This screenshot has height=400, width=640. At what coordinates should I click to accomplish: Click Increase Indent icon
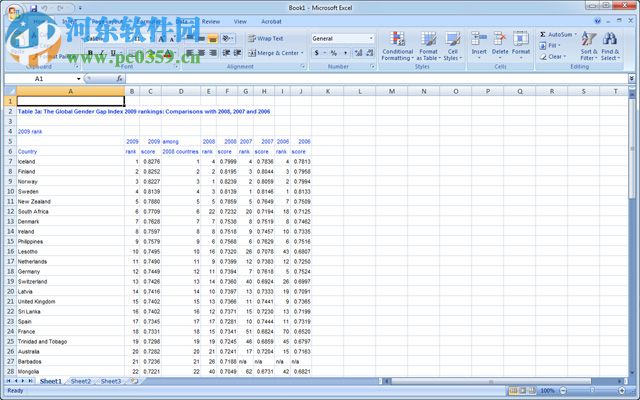238,53
